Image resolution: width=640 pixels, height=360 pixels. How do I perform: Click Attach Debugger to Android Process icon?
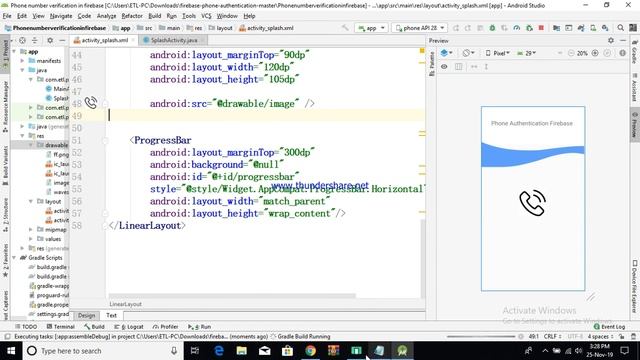(x=529, y=28)
